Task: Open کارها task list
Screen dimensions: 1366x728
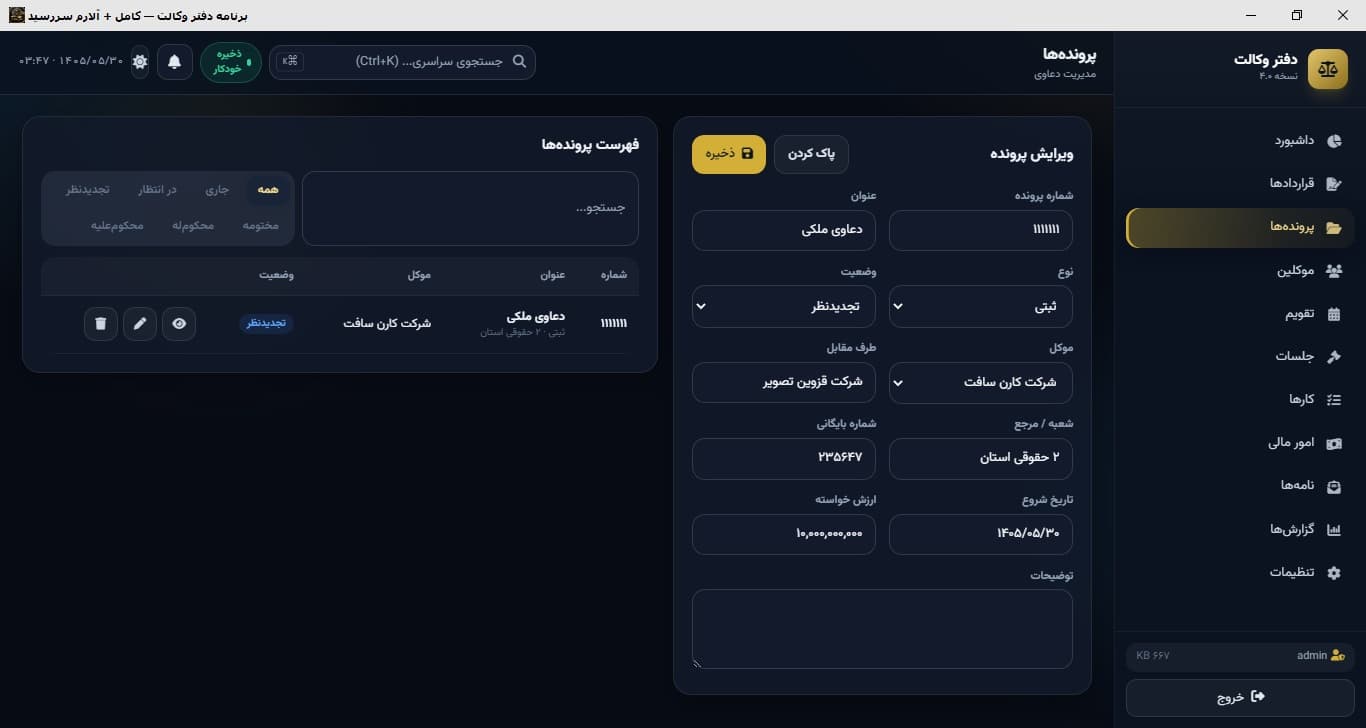Action: 1240,400
